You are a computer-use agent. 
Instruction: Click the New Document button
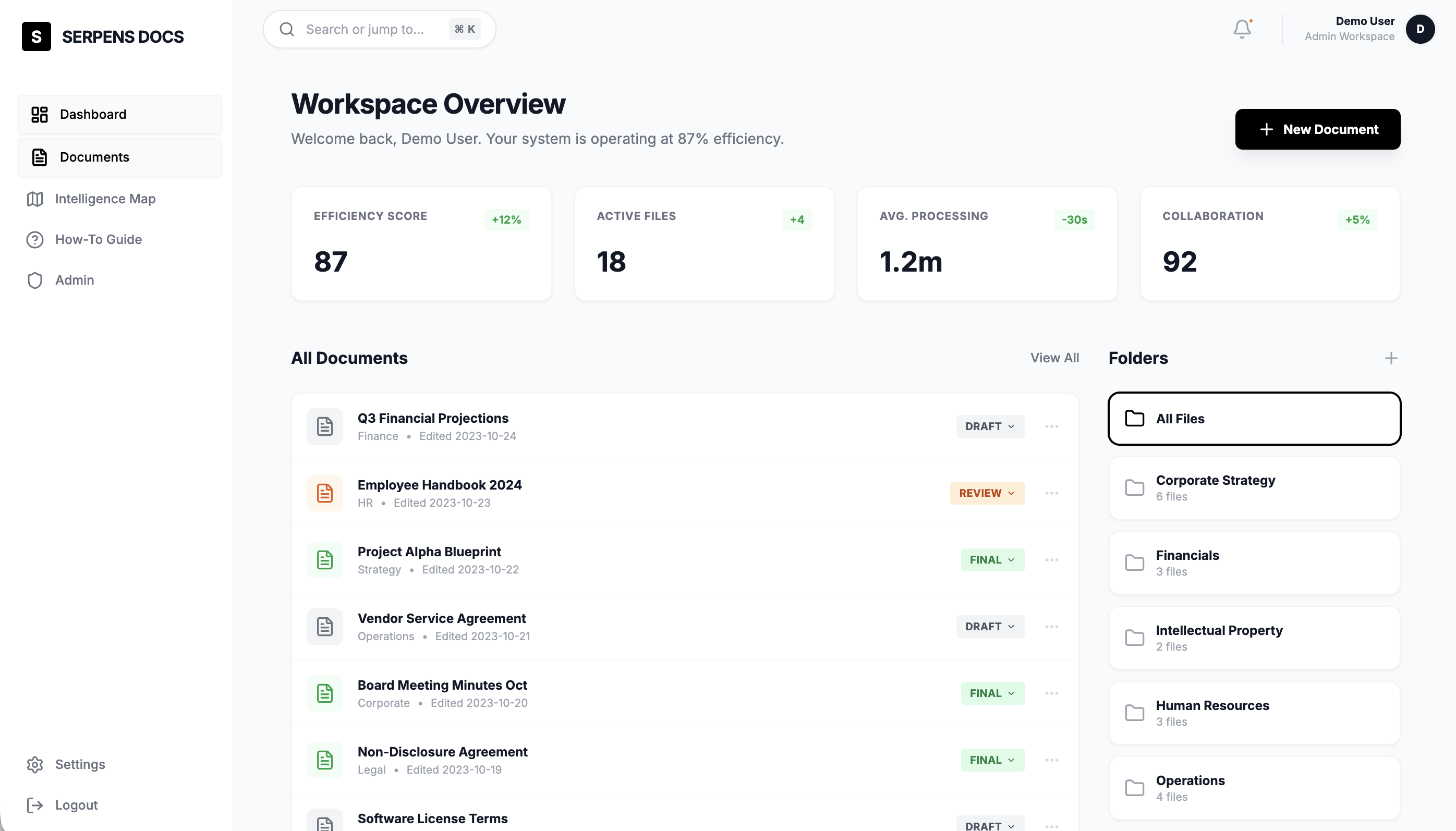pyautogui.click(x=1317, y=129)
